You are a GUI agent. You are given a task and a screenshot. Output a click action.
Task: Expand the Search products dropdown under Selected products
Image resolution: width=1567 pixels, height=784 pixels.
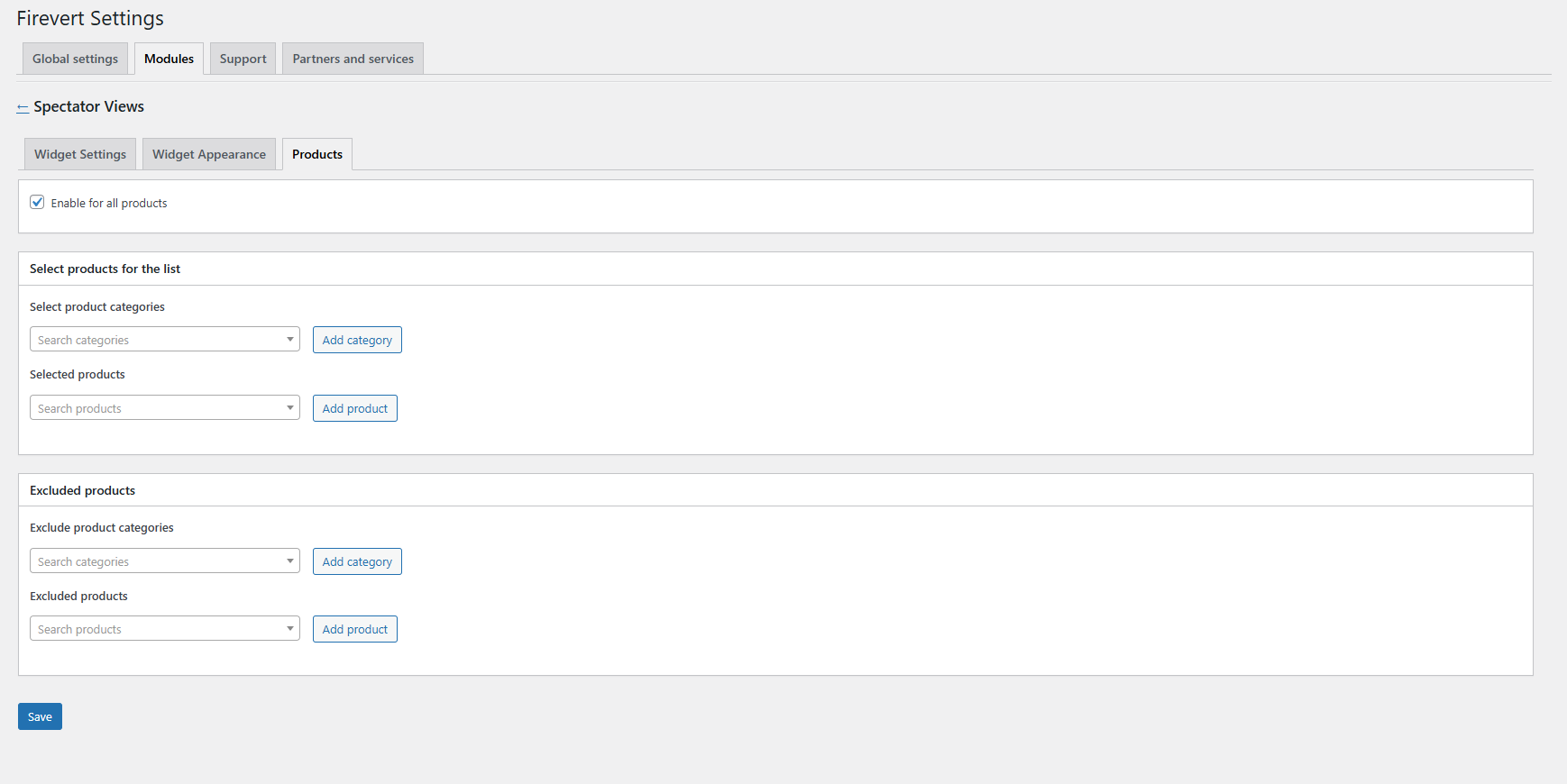(165, 408)
